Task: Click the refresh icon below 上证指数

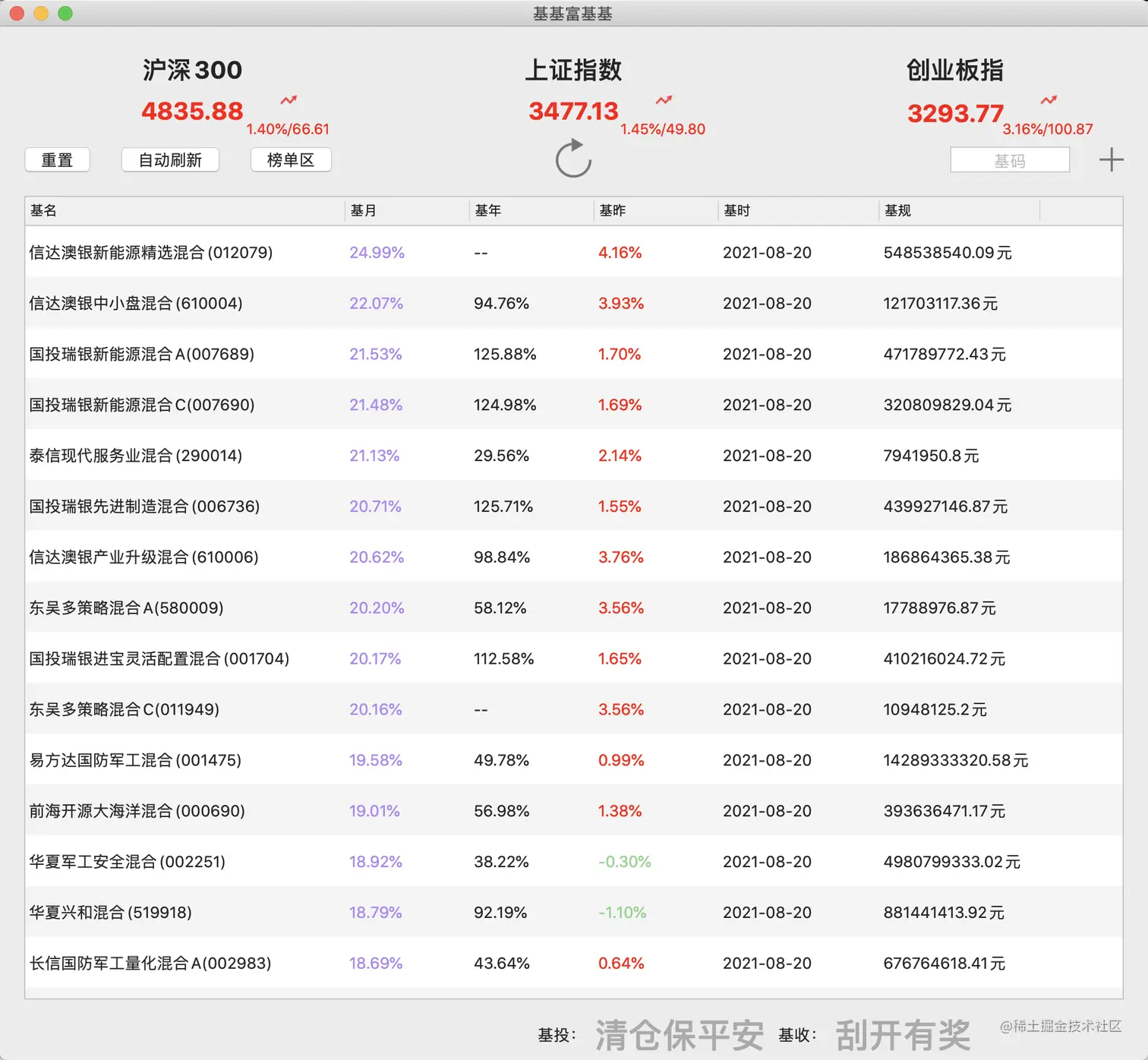Action: tap(573, 160)
